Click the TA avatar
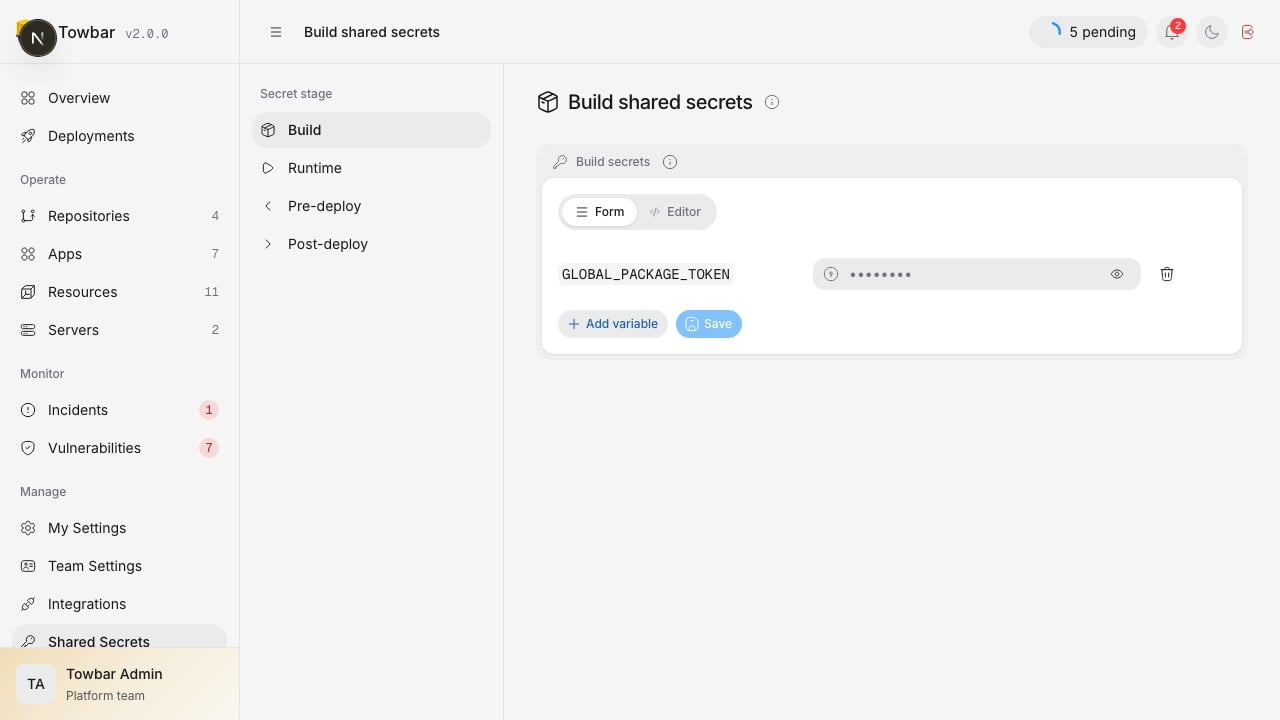 [x=36, y=684]
